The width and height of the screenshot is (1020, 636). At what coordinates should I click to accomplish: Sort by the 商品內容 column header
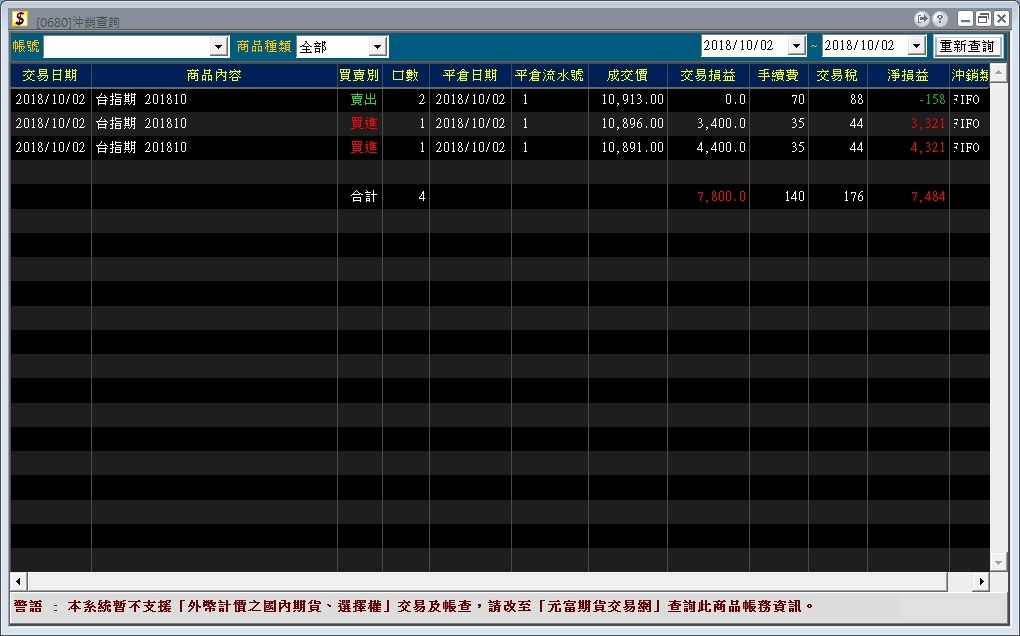tap(214, 75)
